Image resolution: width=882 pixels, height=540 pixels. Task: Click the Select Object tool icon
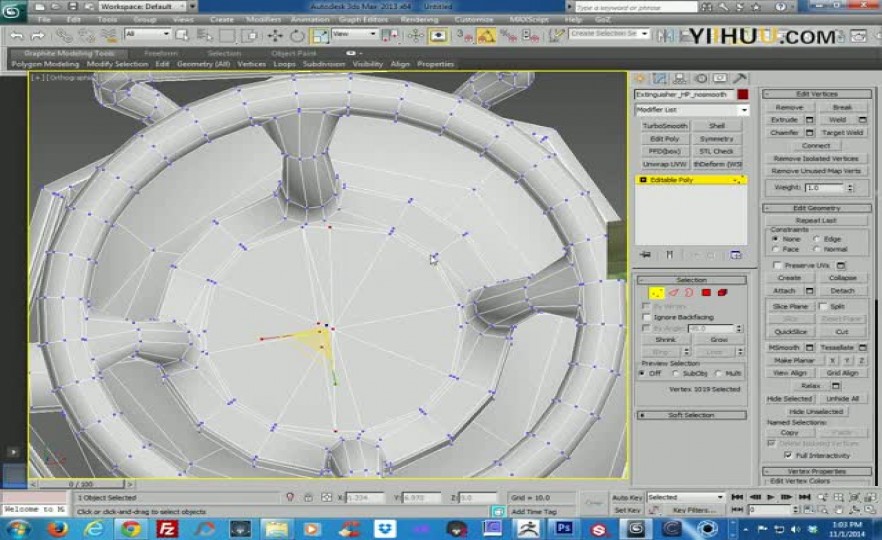182,36
